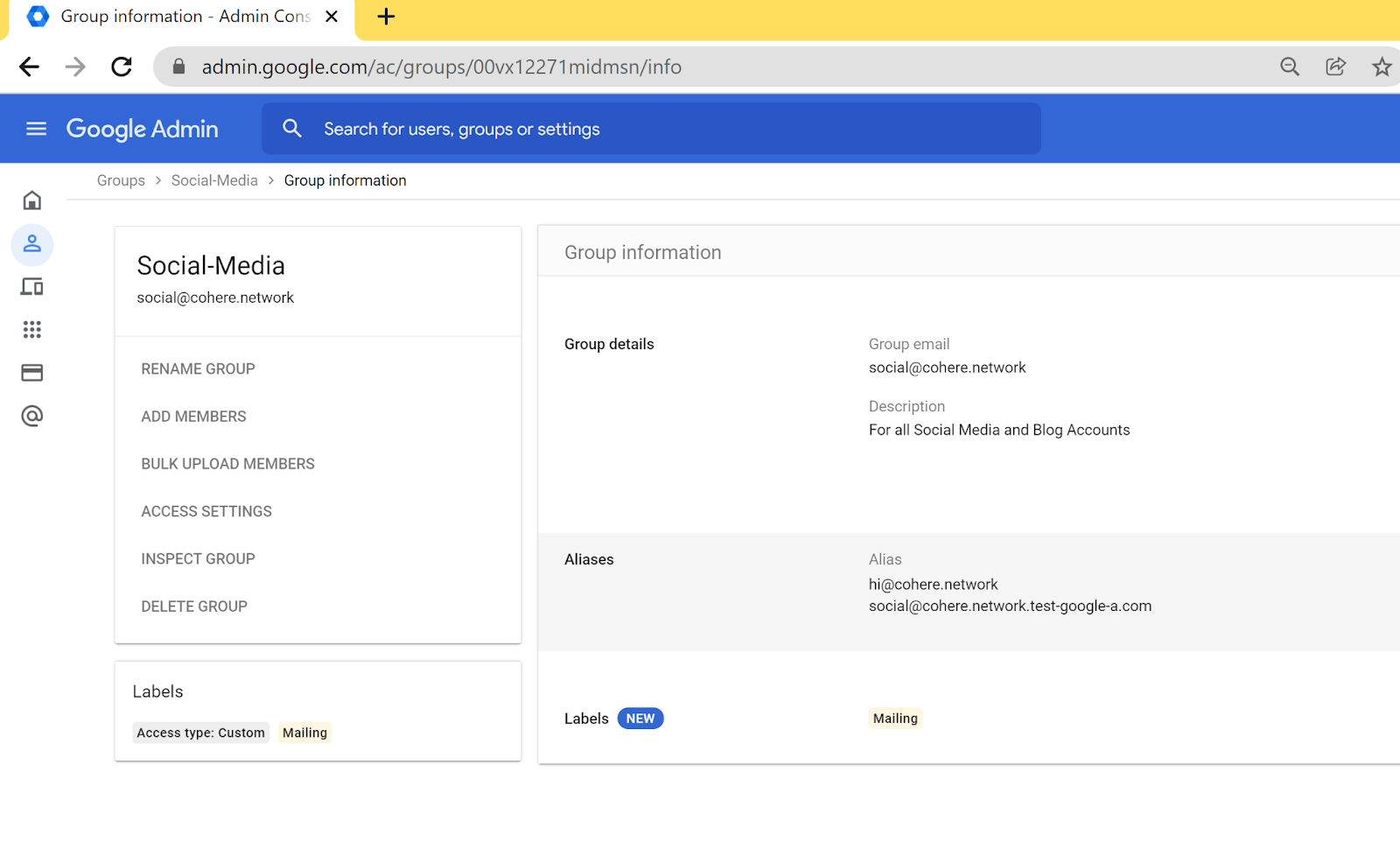The width and height of the screenshot is (1400, 842).
Task: Click INSPECT GROUP
Action: coord(199,558)
